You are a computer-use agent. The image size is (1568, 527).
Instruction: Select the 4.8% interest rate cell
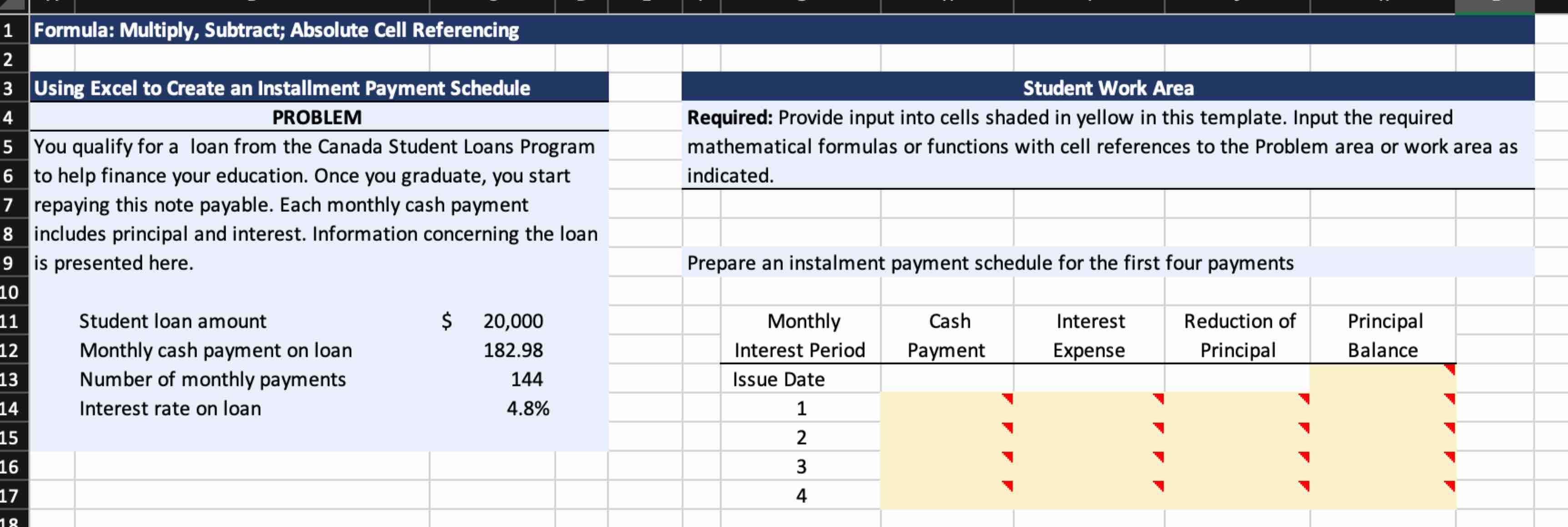527,409
